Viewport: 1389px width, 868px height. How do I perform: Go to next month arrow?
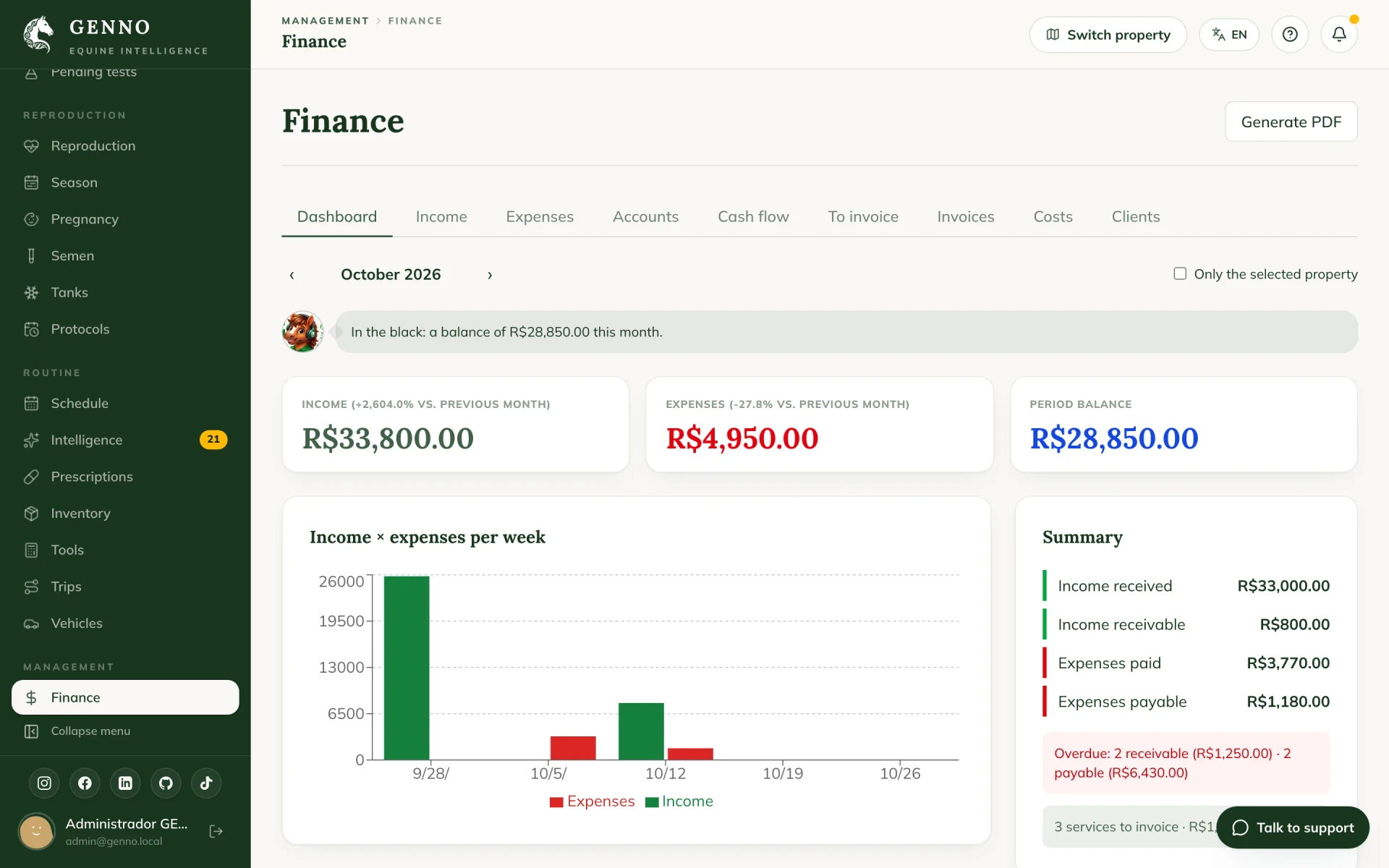(490, 275)
